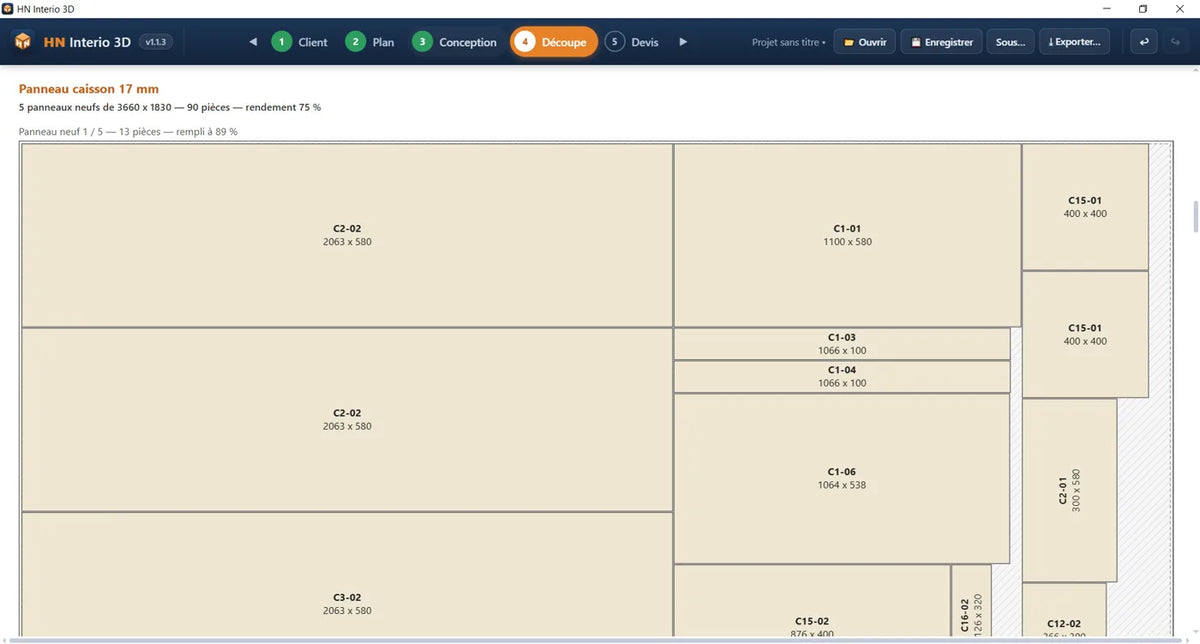Click the horizontal scrollbar at bottom
Image resolution: width=1200 pixels, height=644 pixels.
click(596, 640)
